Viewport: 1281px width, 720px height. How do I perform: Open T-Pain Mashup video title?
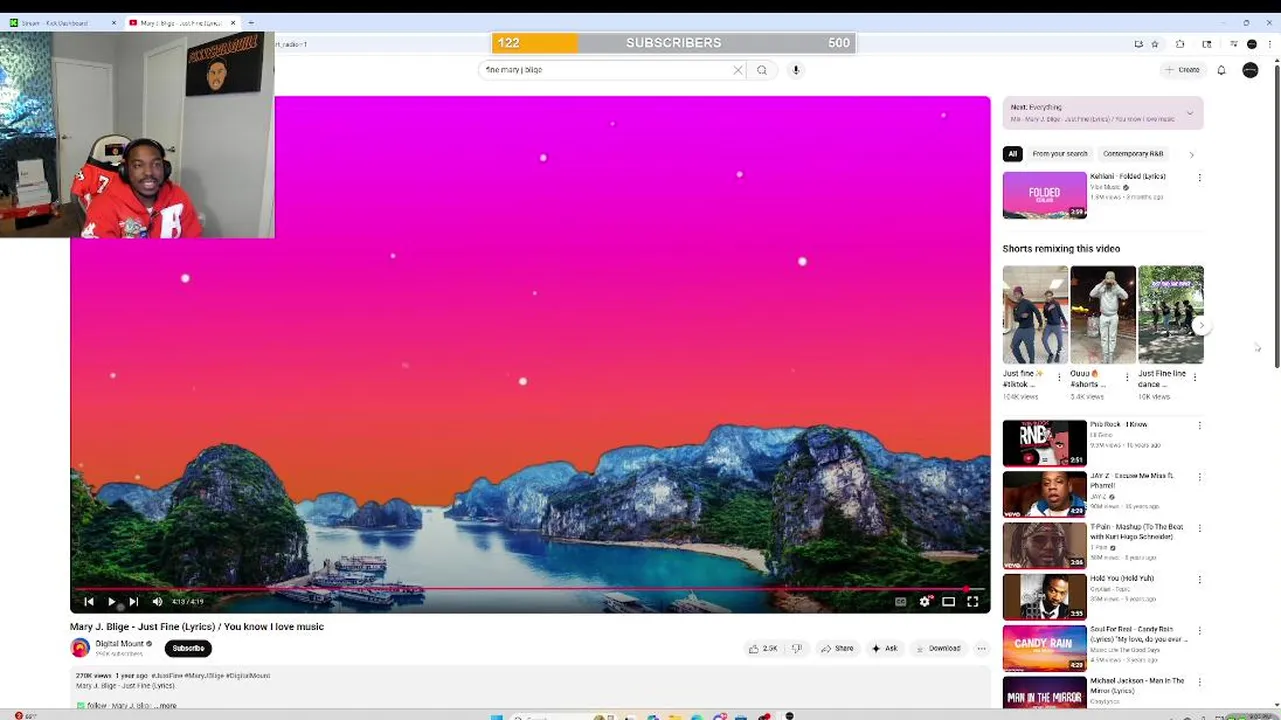click(x=1136, y=531)
